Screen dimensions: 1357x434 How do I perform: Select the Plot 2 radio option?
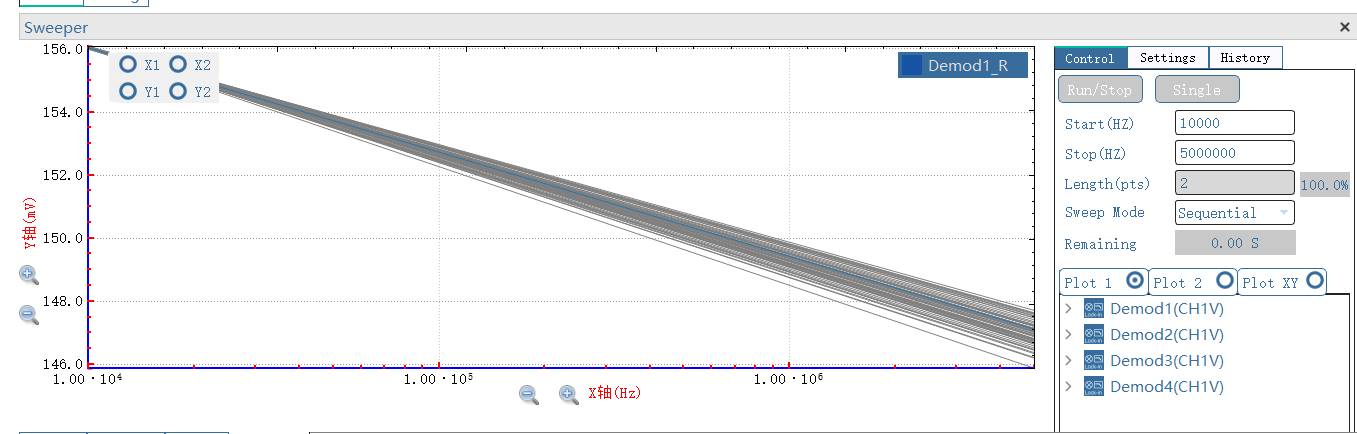1224,281
